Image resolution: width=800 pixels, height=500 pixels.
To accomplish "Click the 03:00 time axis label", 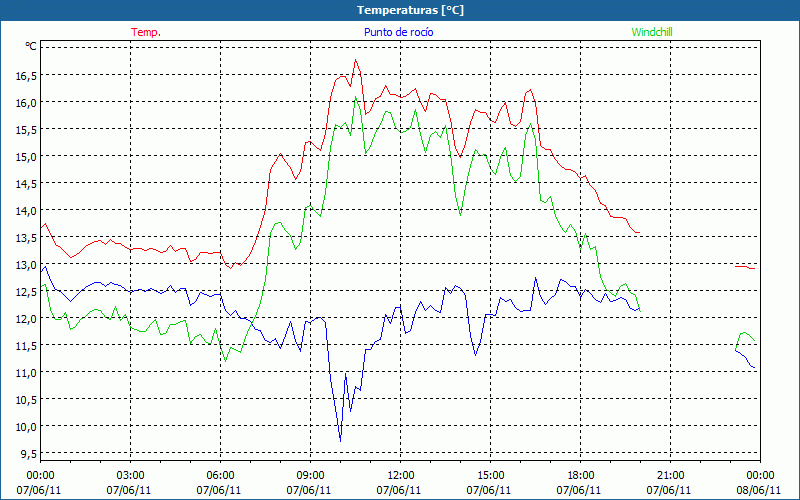I will click(x=131, y=476).
